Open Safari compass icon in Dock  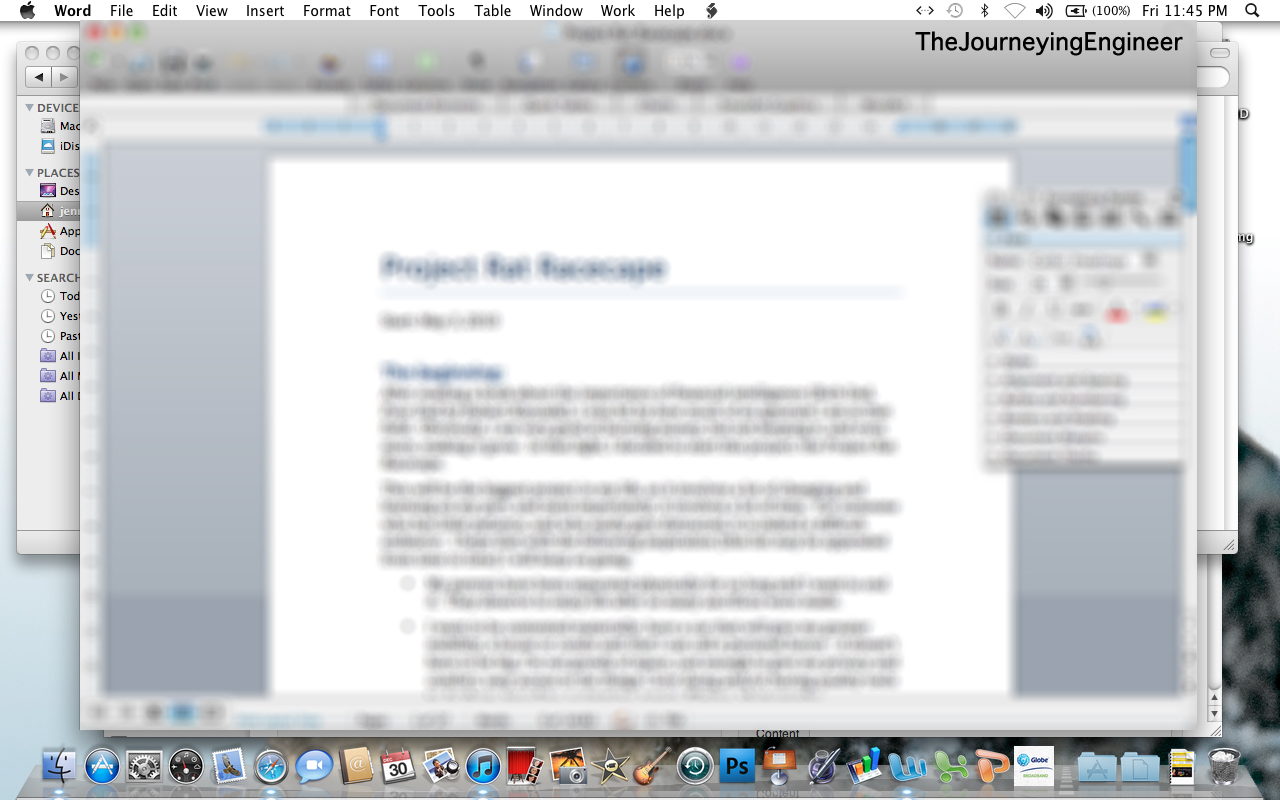tap(271, 768)
